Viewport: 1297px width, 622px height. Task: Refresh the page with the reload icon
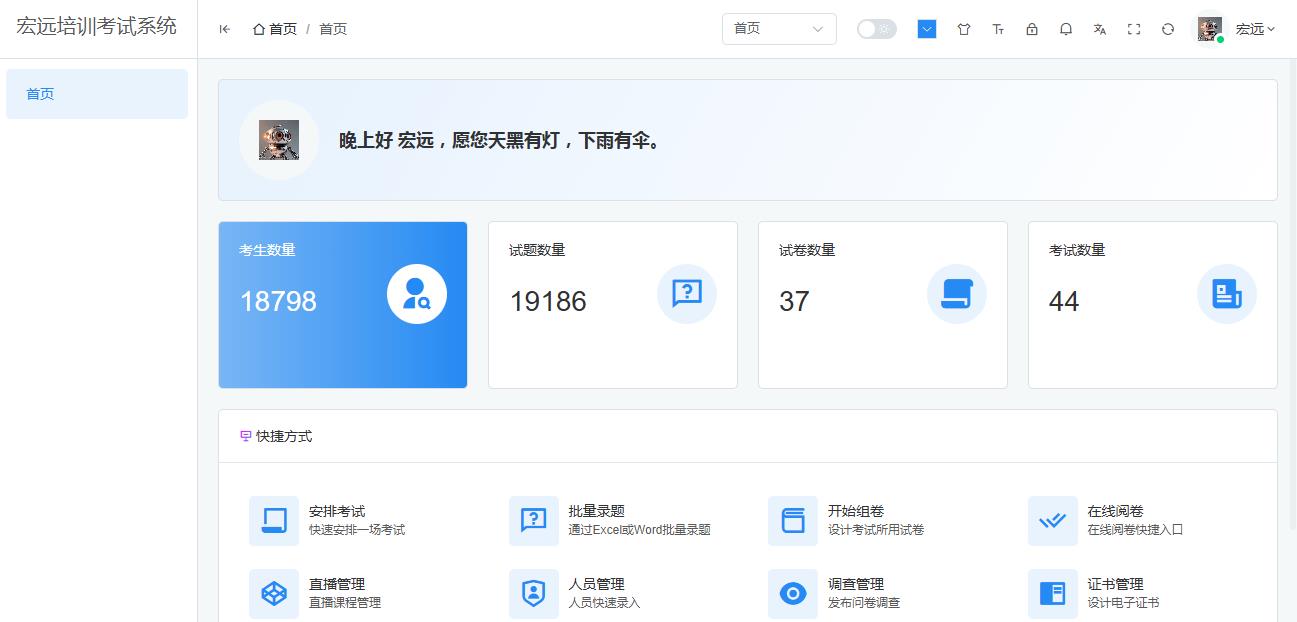tap(1167, 29)
